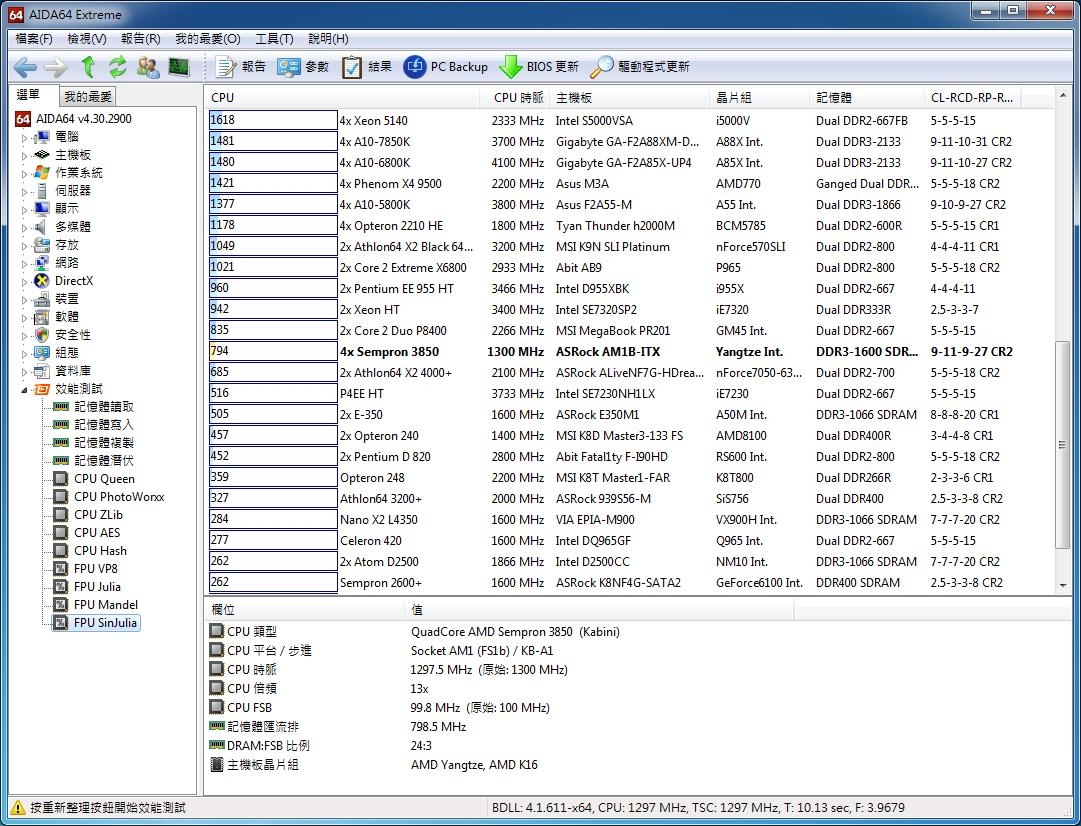
Task: Open the 我的最愛(O) menu
Action: (208, 39)
